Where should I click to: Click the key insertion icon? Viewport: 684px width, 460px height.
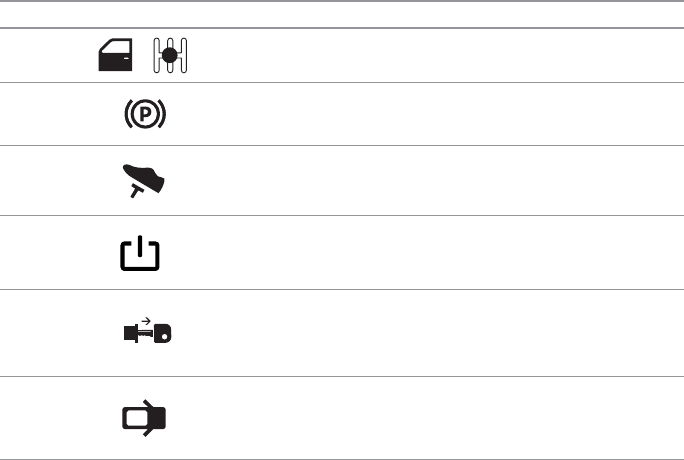pyautogui.click(x=146, y=335)
